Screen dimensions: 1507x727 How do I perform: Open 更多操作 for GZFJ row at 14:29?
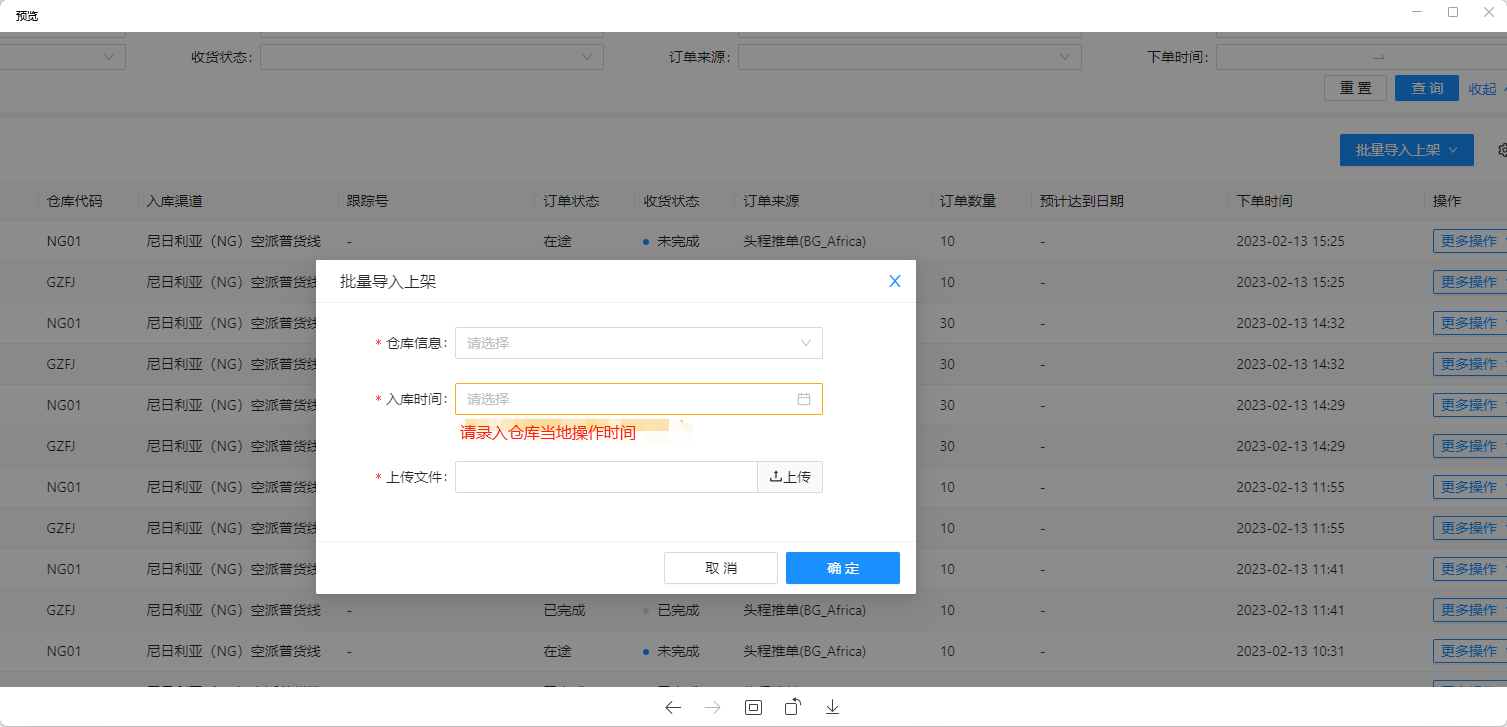pyautogui.click(x=1469, y=446)
